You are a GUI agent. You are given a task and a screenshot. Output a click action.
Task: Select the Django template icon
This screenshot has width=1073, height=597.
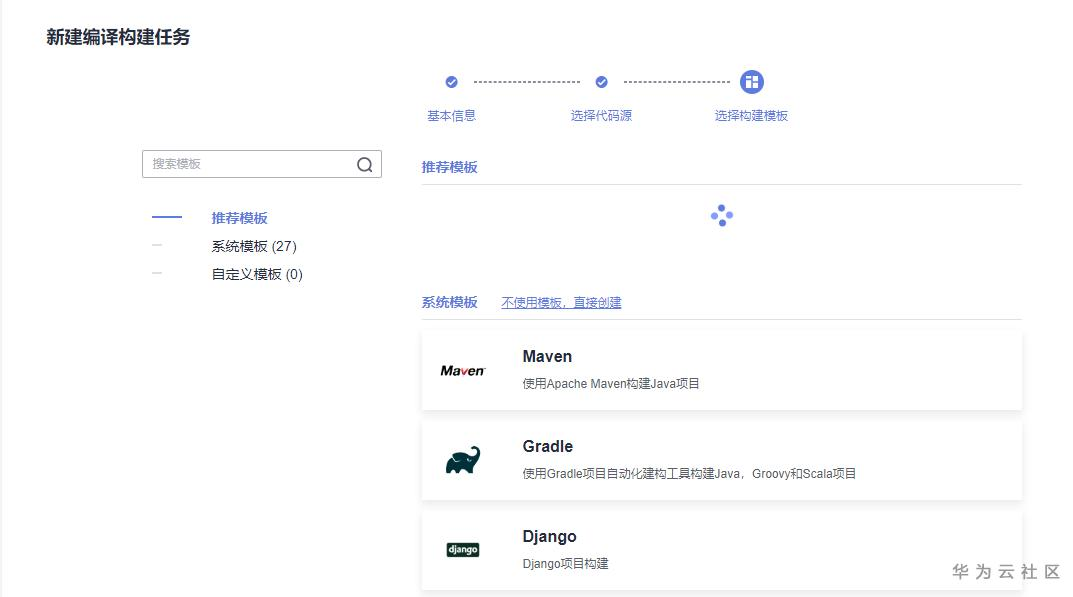pyautogui.click(x=462, y=549)
